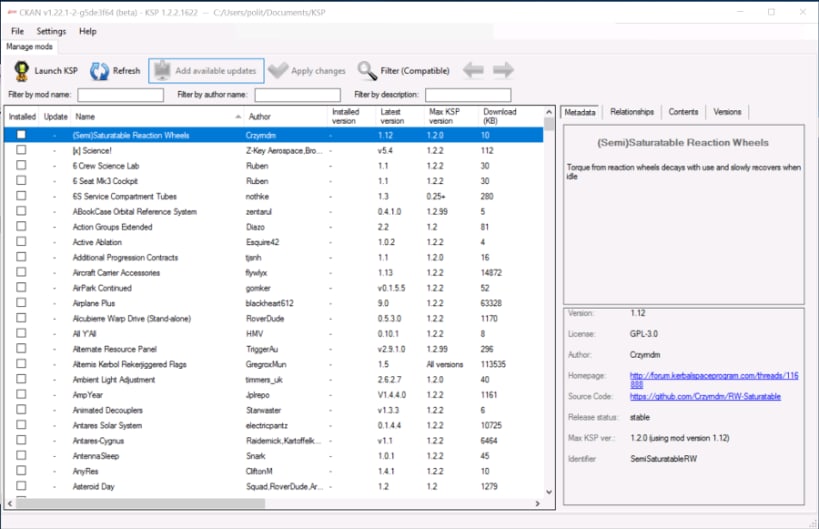Viewport: 819px width, 529px height.
Task: Sort by the Name column header
Action: (x=157, y=116)
